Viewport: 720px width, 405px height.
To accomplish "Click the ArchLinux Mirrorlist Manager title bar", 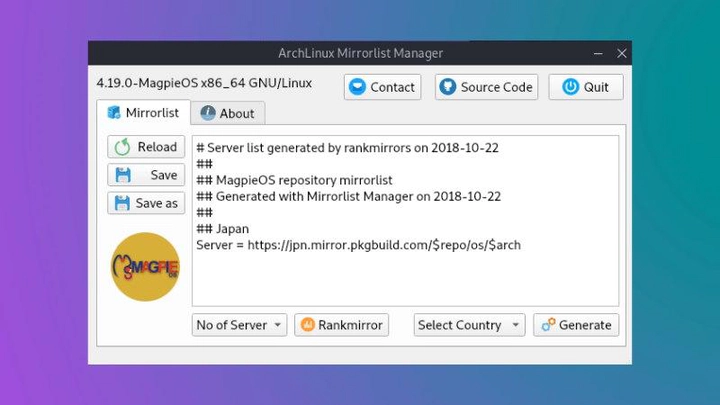I will [x=359, y=53].
